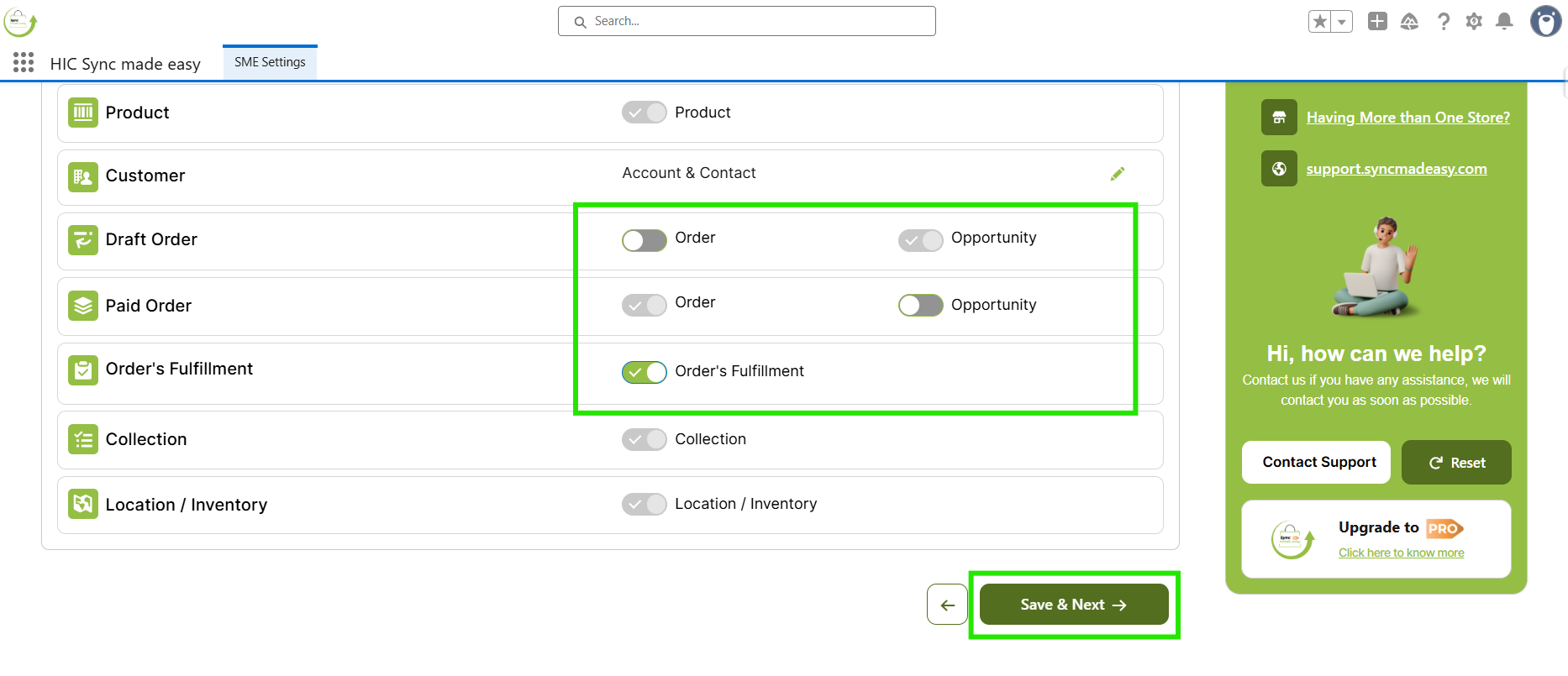Viewport: 1568px width, 676px height.
Task: Enable the Draft Order's Order toggle
Action: pyautogui.click(x=645, y=240)
